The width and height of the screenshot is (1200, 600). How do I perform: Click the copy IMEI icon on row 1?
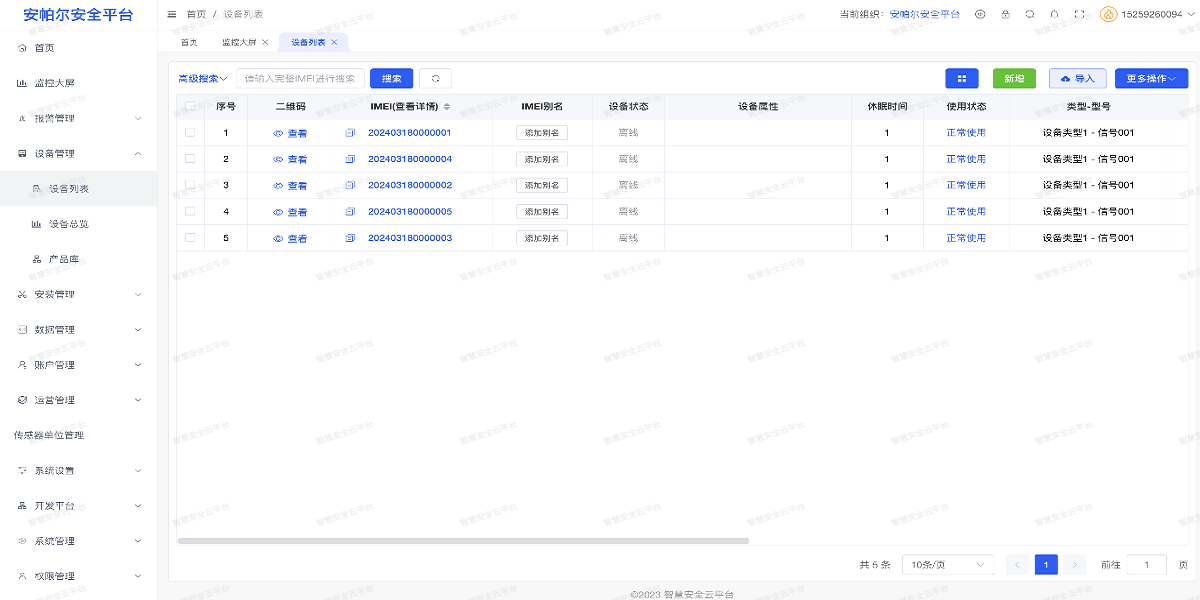(348, 132)
